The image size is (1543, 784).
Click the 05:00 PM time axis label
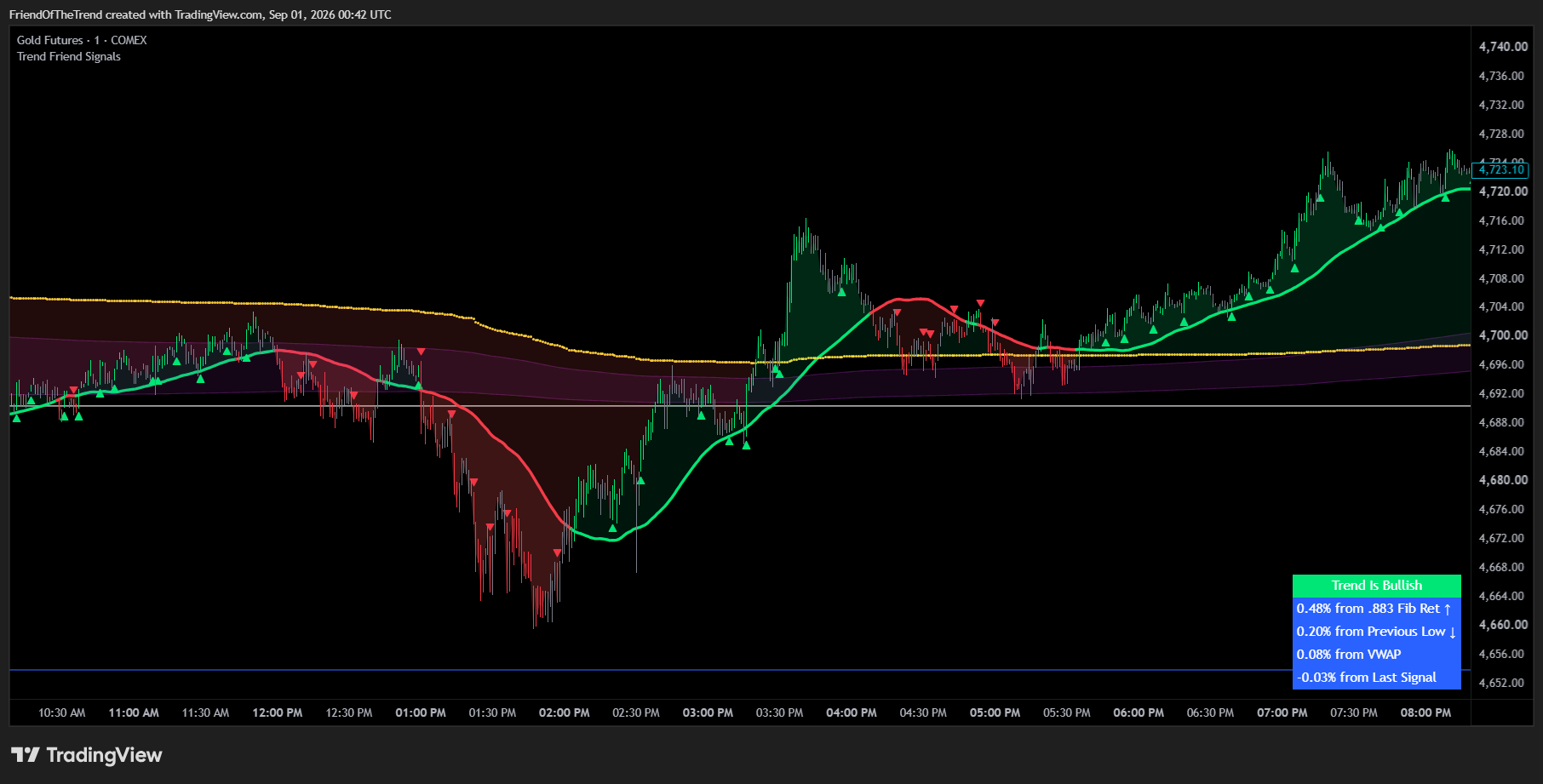point(995,712)
